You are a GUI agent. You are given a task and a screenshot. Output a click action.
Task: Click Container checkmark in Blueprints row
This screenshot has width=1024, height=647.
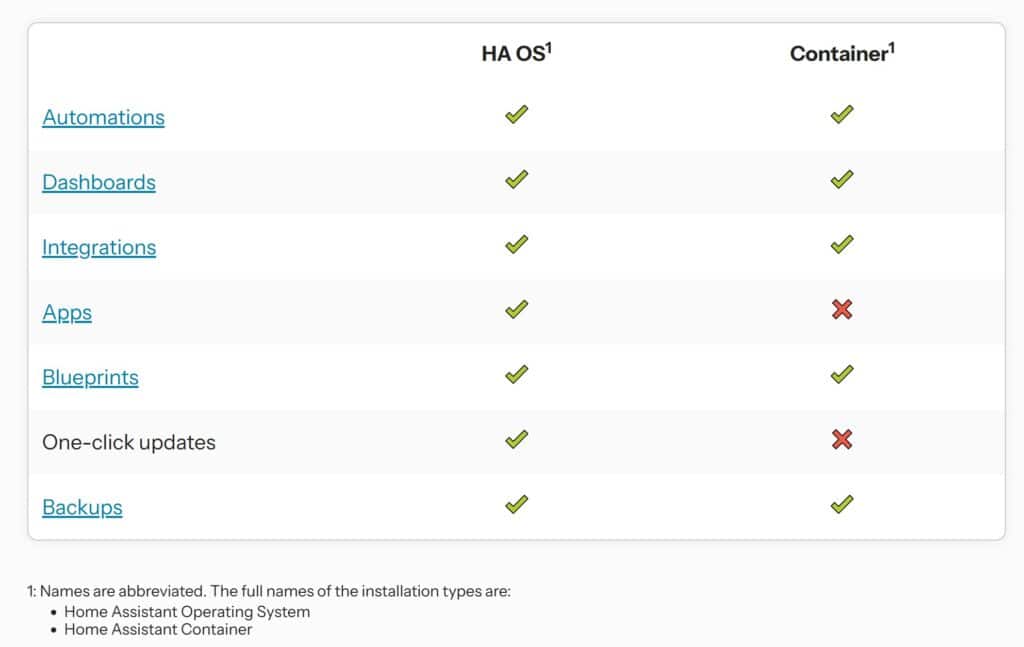[x=842, y=375]
